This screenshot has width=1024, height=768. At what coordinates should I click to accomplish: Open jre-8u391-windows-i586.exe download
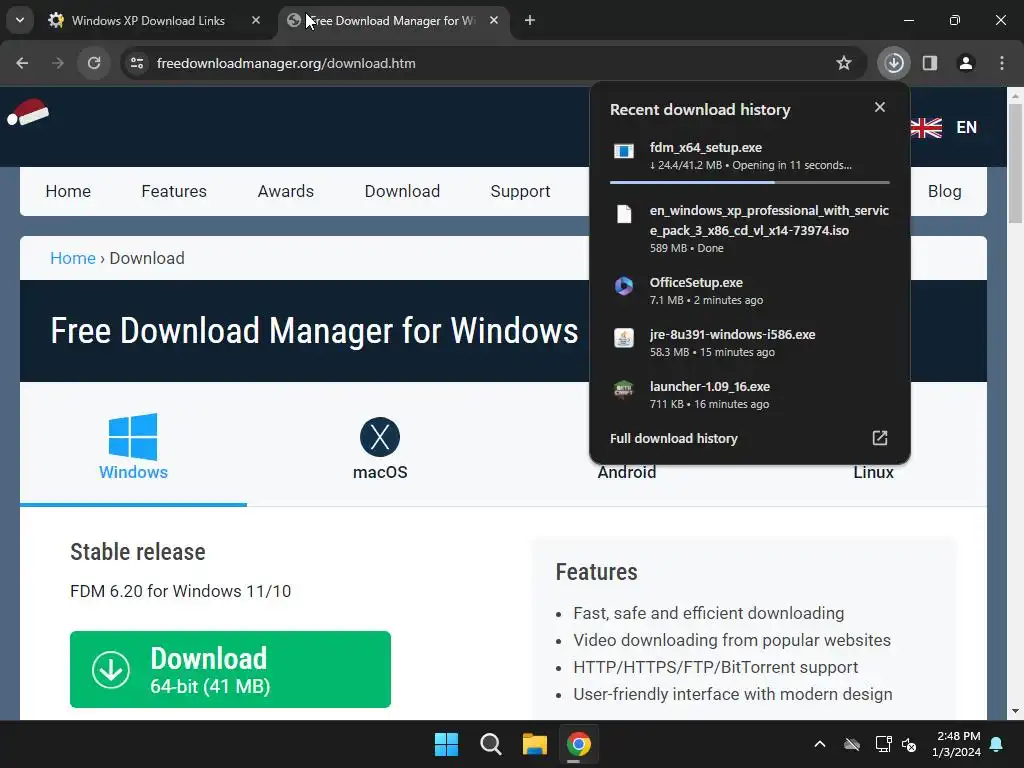(x=750, y=343)
